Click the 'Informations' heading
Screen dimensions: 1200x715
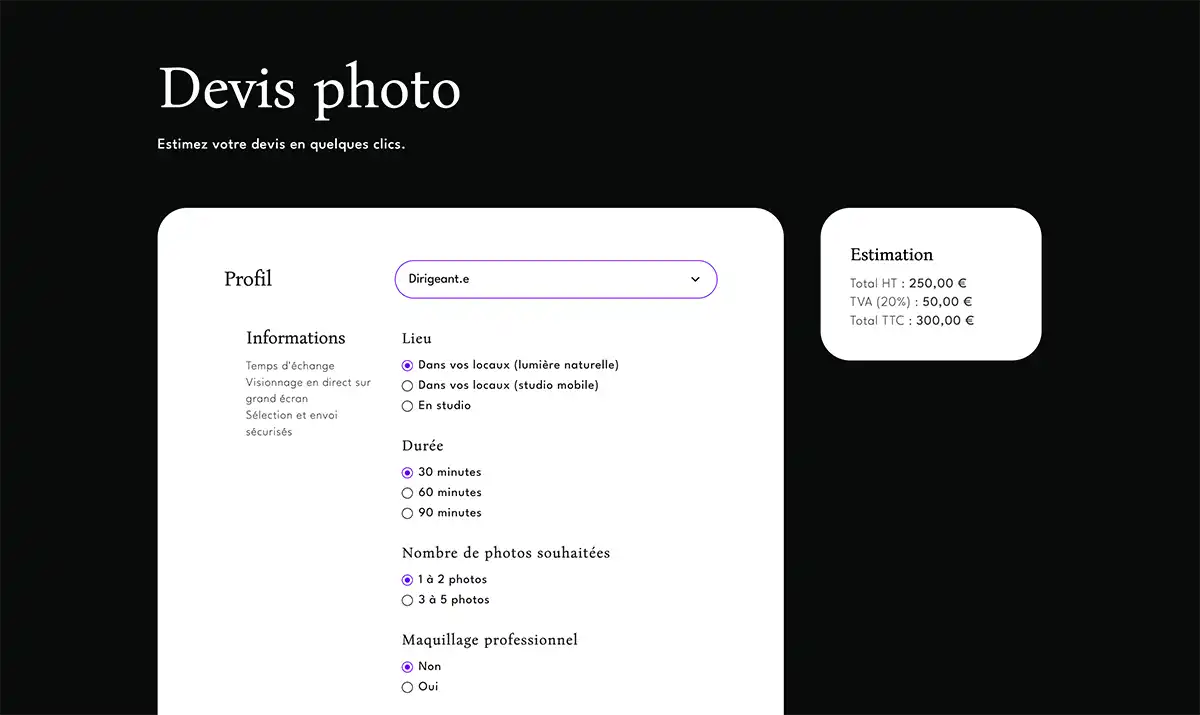point(295,338)
